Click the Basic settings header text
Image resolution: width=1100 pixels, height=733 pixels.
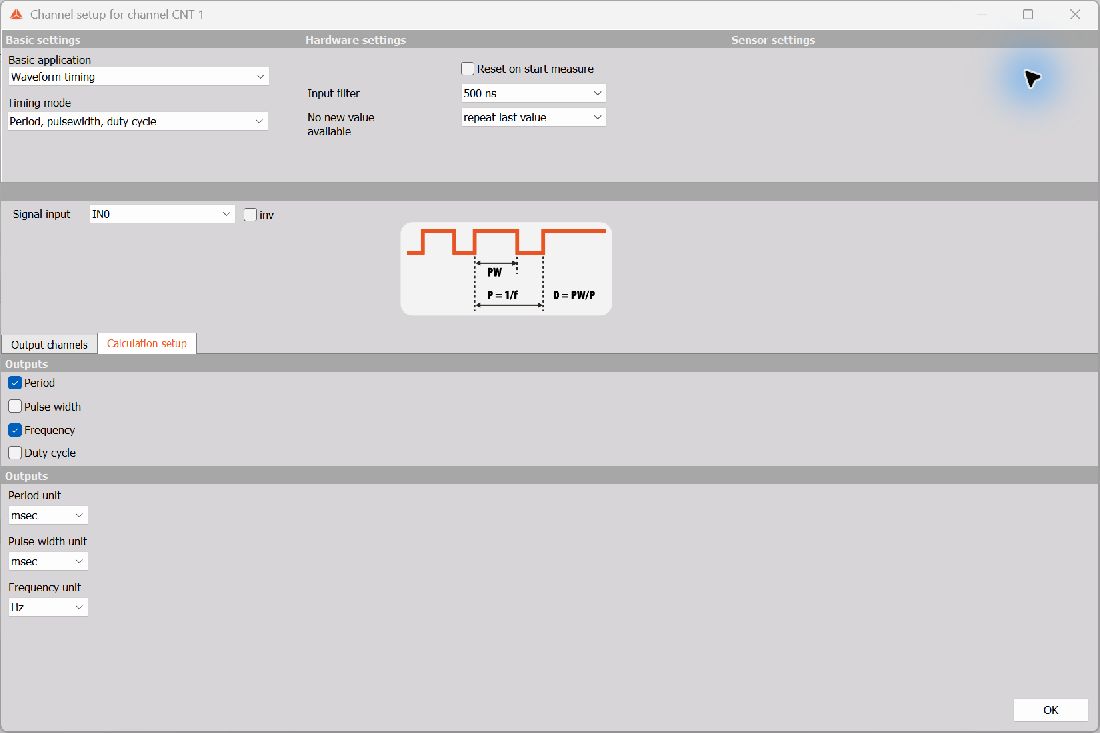[x=43, y=40]
